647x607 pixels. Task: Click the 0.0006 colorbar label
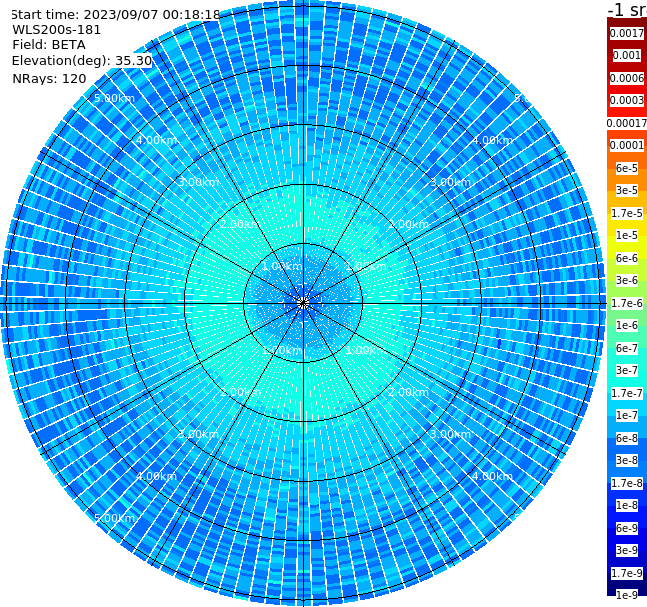tap(627, 78)
